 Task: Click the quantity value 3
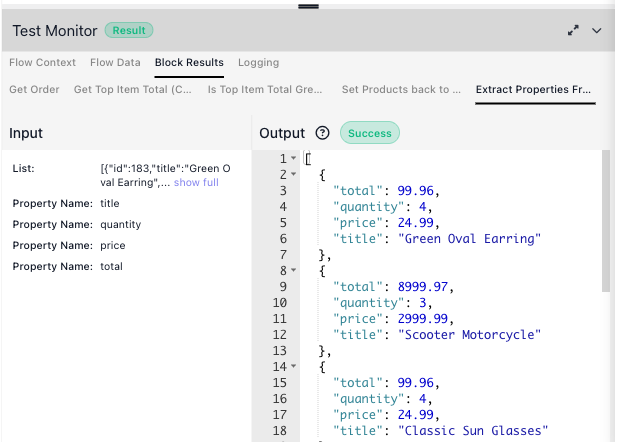pos(423,303)
